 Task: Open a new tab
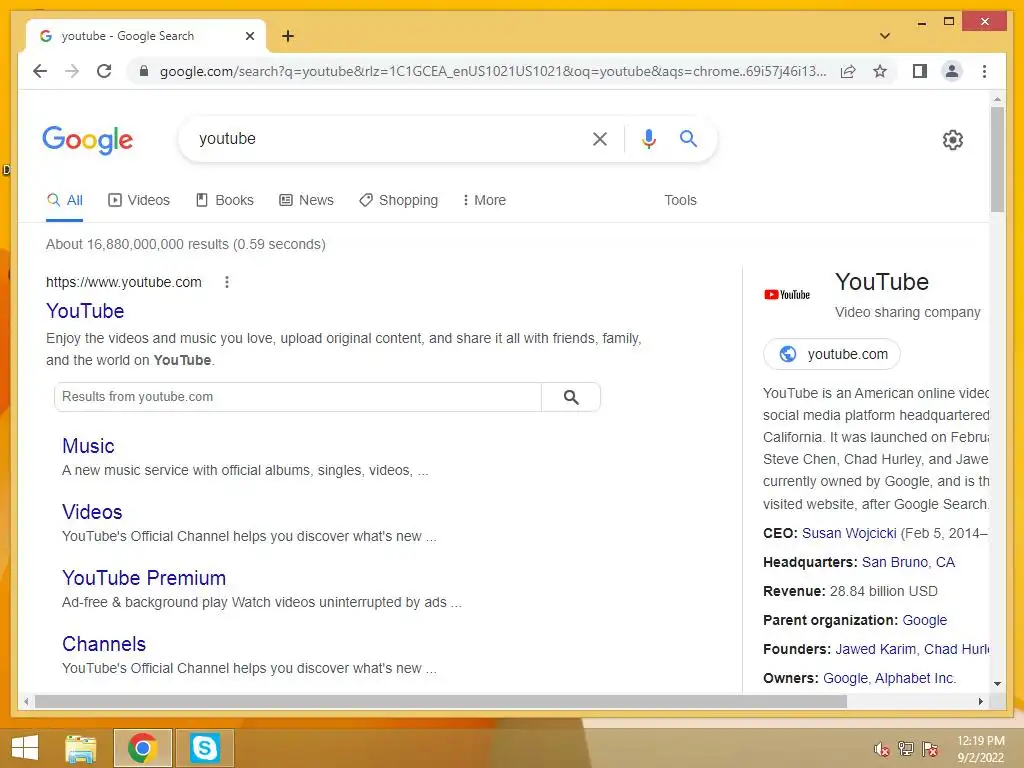click(x=288, y=36)
